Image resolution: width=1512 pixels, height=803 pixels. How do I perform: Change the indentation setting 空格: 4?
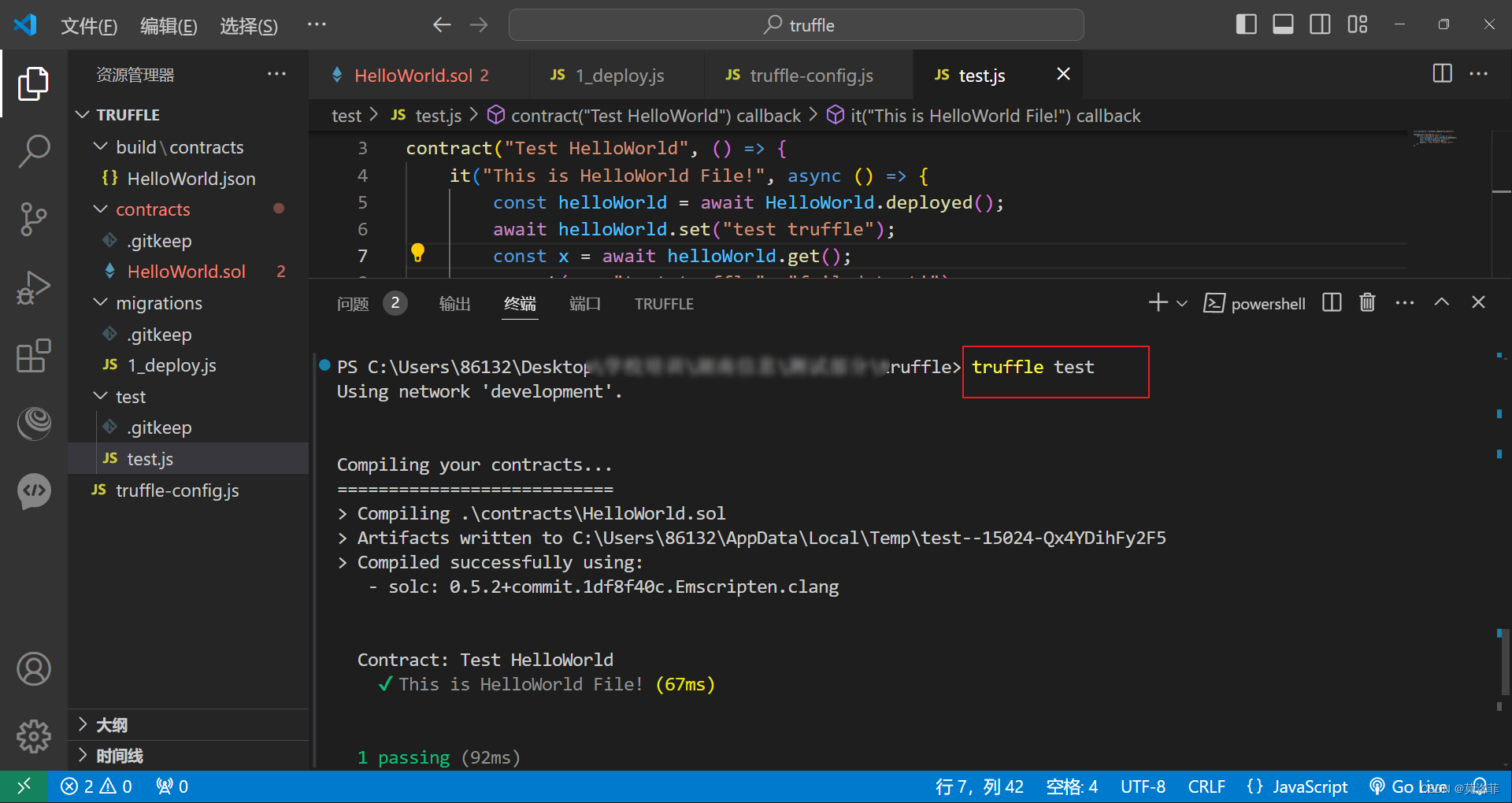(x=1071, y=786)
